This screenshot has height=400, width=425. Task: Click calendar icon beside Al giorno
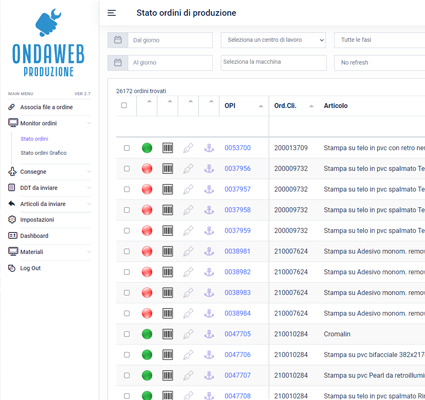(118, 63)
